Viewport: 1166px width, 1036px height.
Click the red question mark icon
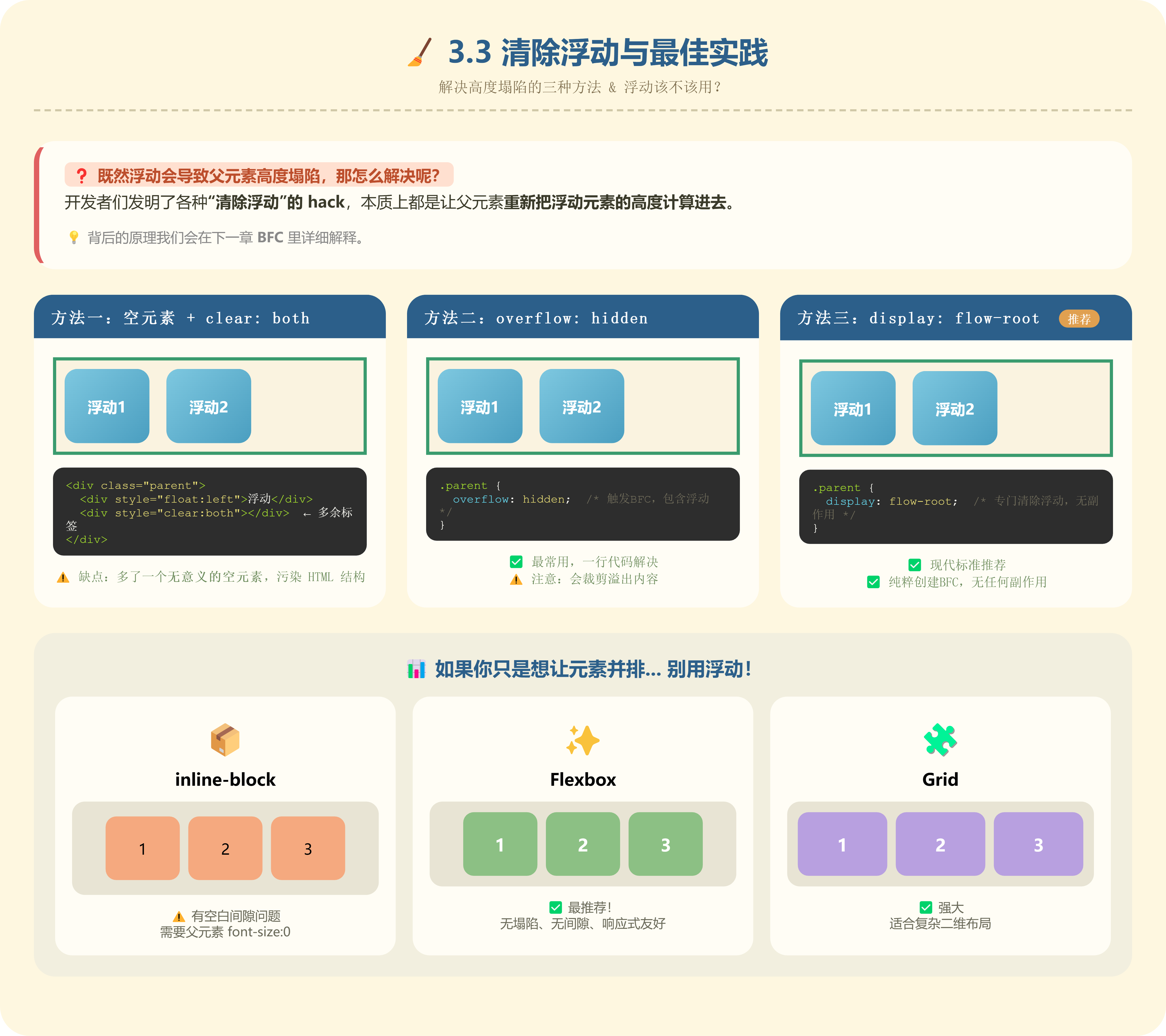tap(82, 176)
